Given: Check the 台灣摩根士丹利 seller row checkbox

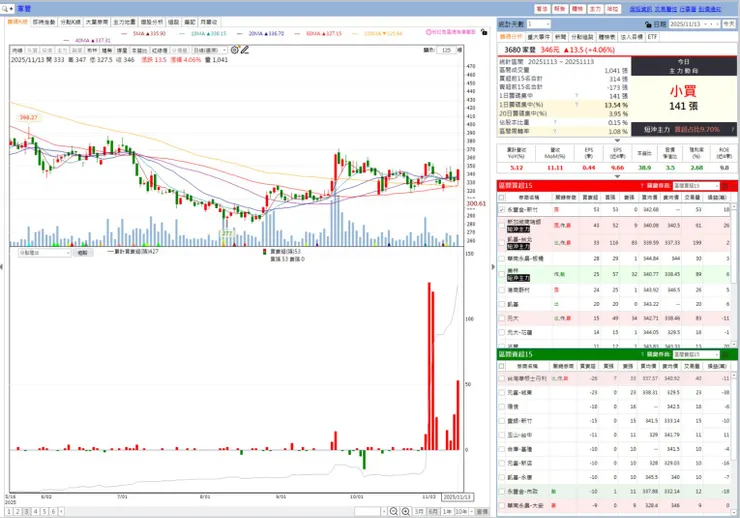Looking at the screenshot, I should tap(502, 378).
